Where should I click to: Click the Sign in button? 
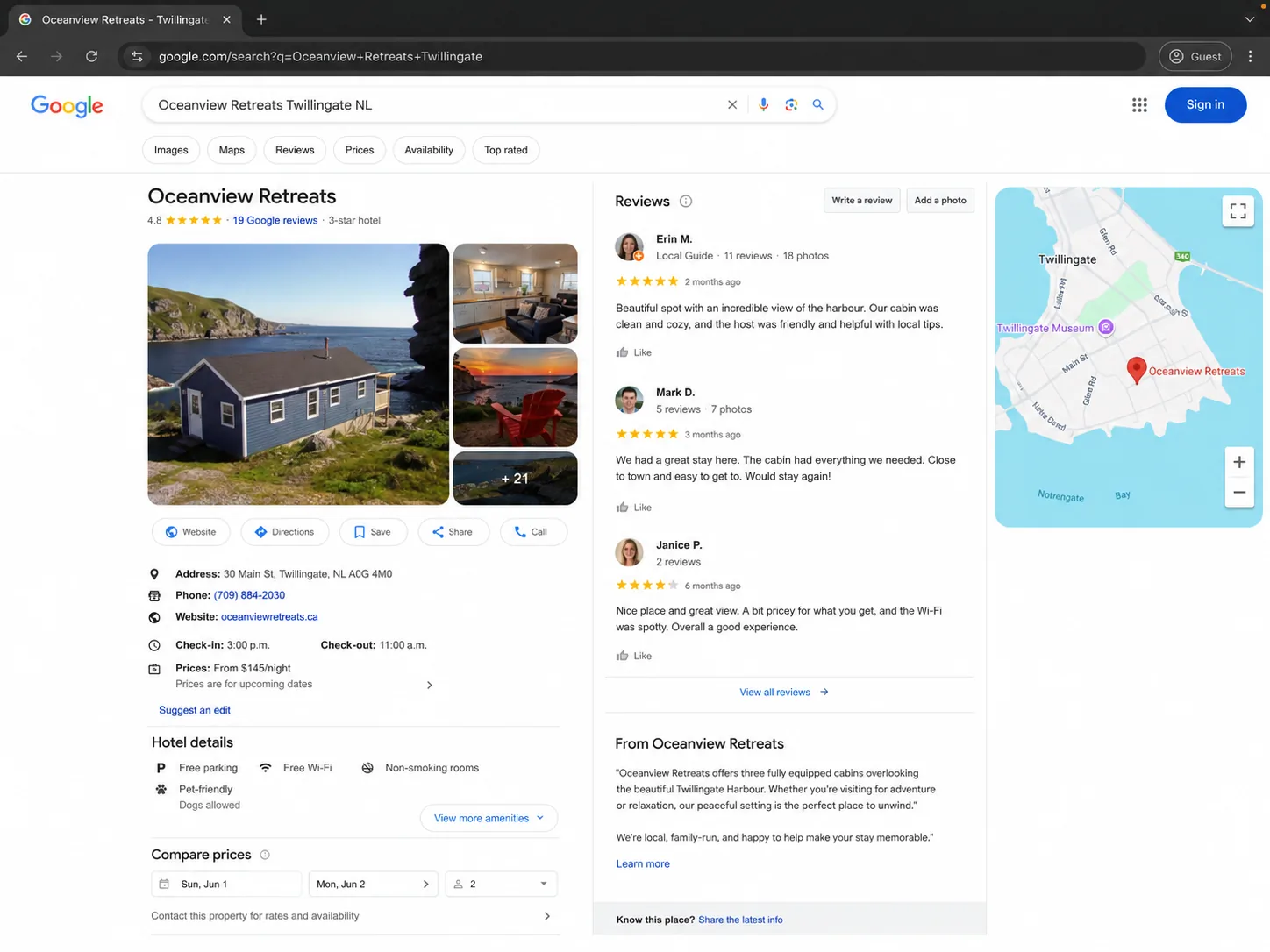point(1205,104)
